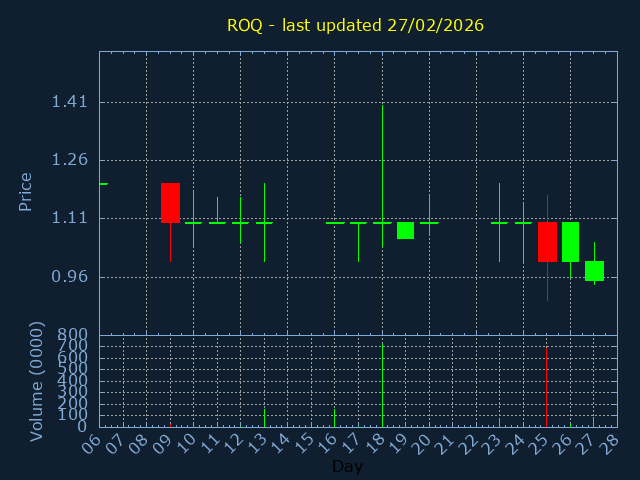The image size is (640, 480).
Task: Click the 1.26 price axis label
Action: [x=69, y=160]
